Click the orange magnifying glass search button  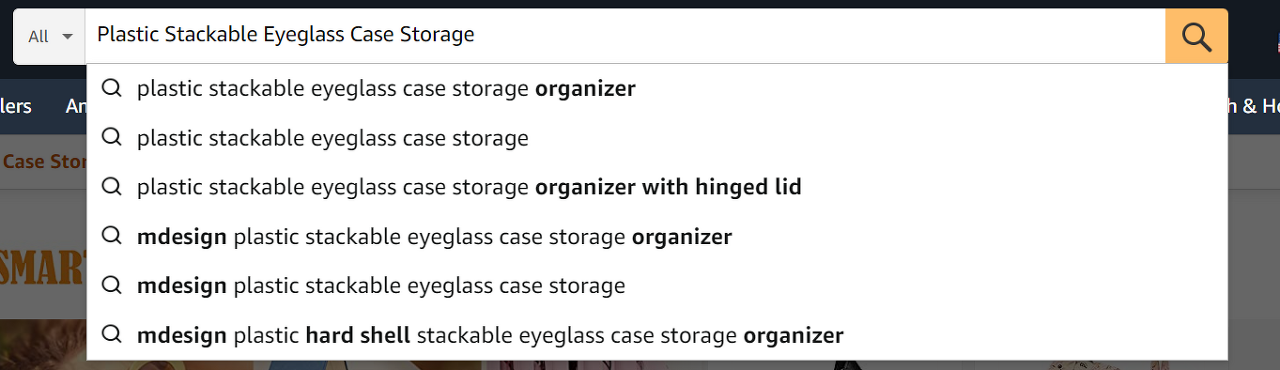point(1196,36)
